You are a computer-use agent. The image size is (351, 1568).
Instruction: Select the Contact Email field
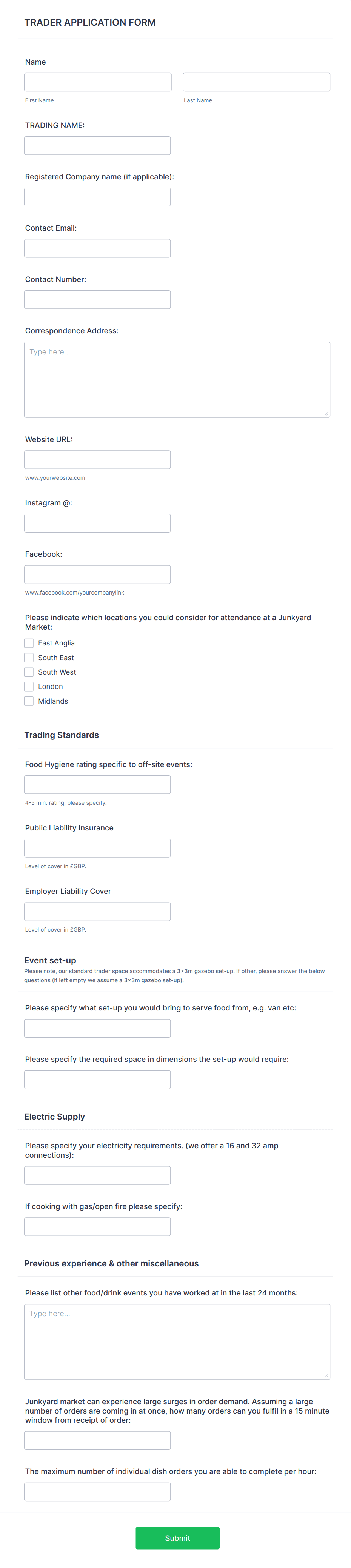[x=97, y=248]
